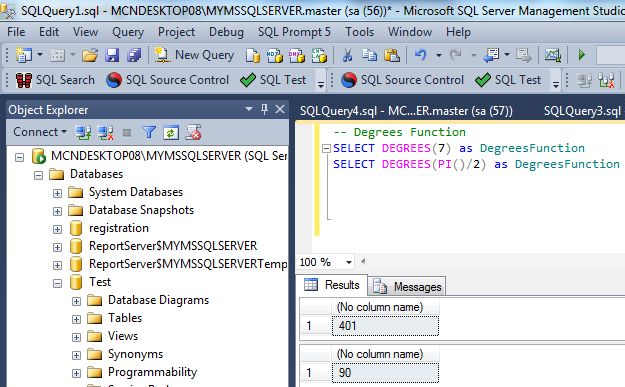Select the Views folder
Screen dimensions: 625x387
(123, 336)
